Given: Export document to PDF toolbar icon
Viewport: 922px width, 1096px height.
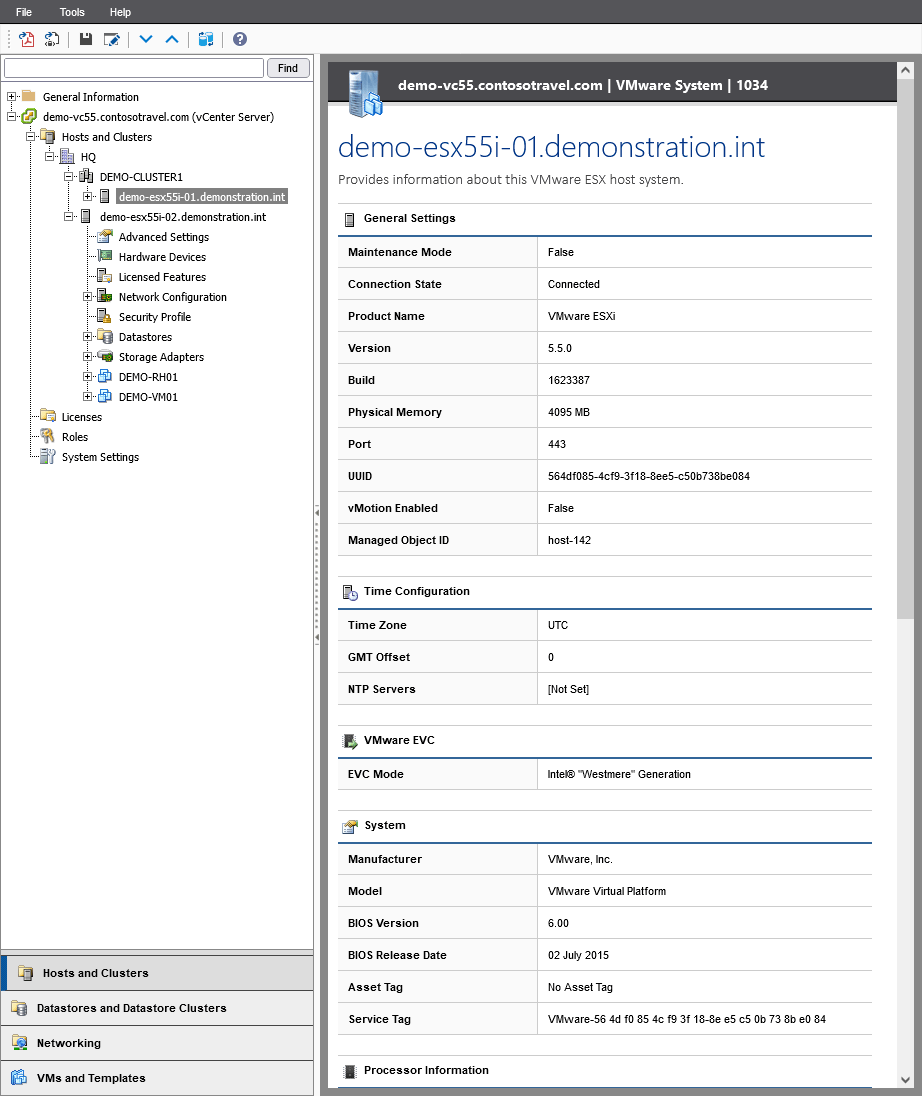Looking at the screenshot, I should click(x=27, y=39).
